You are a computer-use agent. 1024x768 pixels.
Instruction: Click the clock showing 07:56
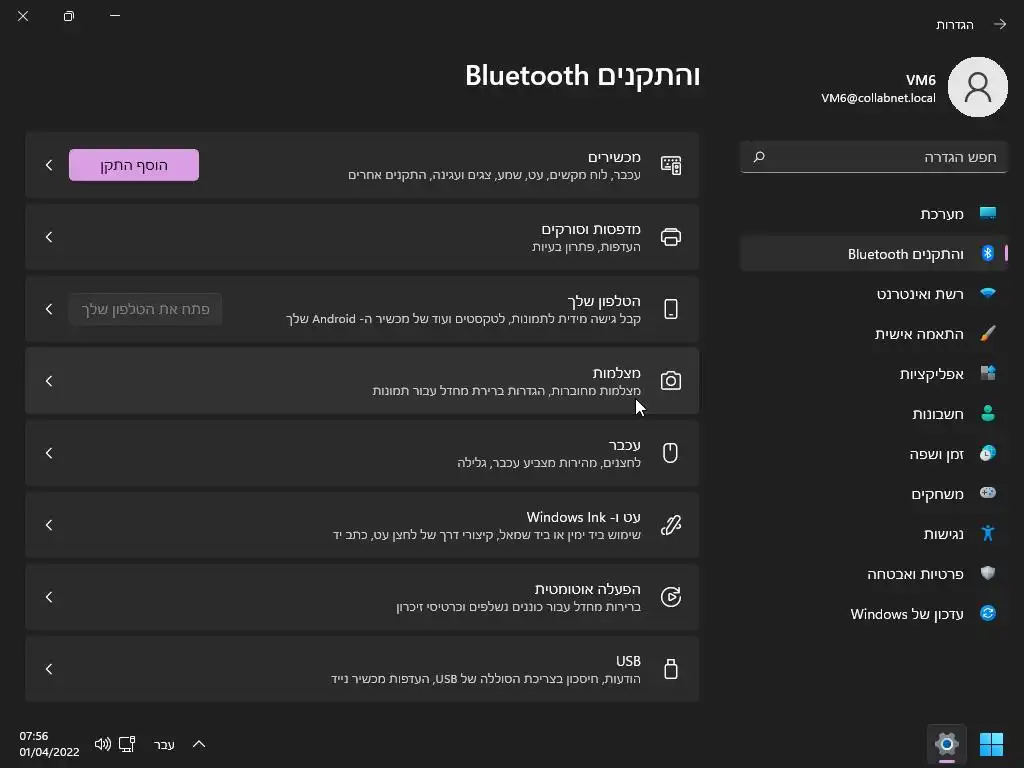(x=34, y=736)
